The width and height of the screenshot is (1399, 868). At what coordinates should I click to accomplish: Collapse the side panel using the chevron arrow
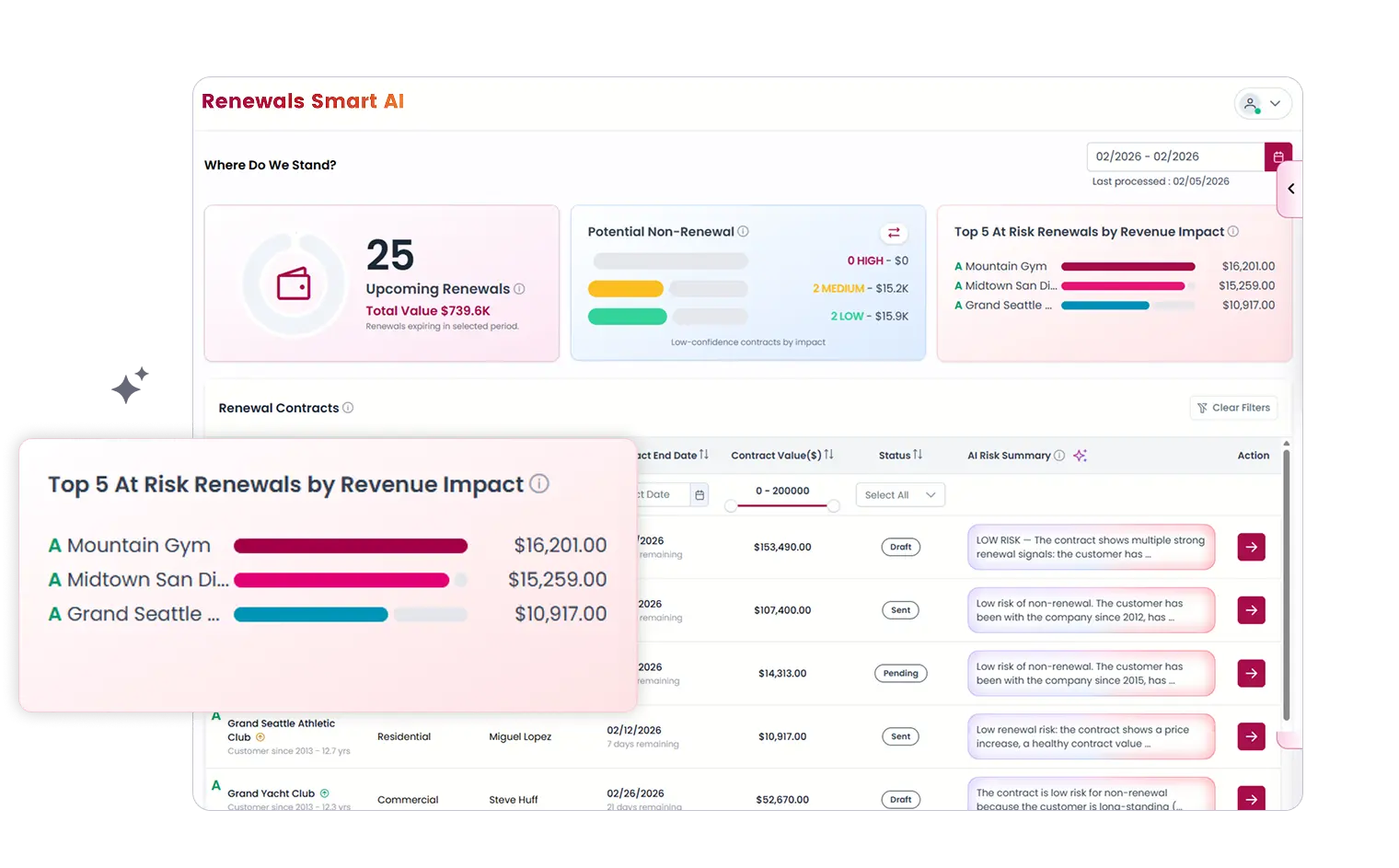tap(1290, 189)
